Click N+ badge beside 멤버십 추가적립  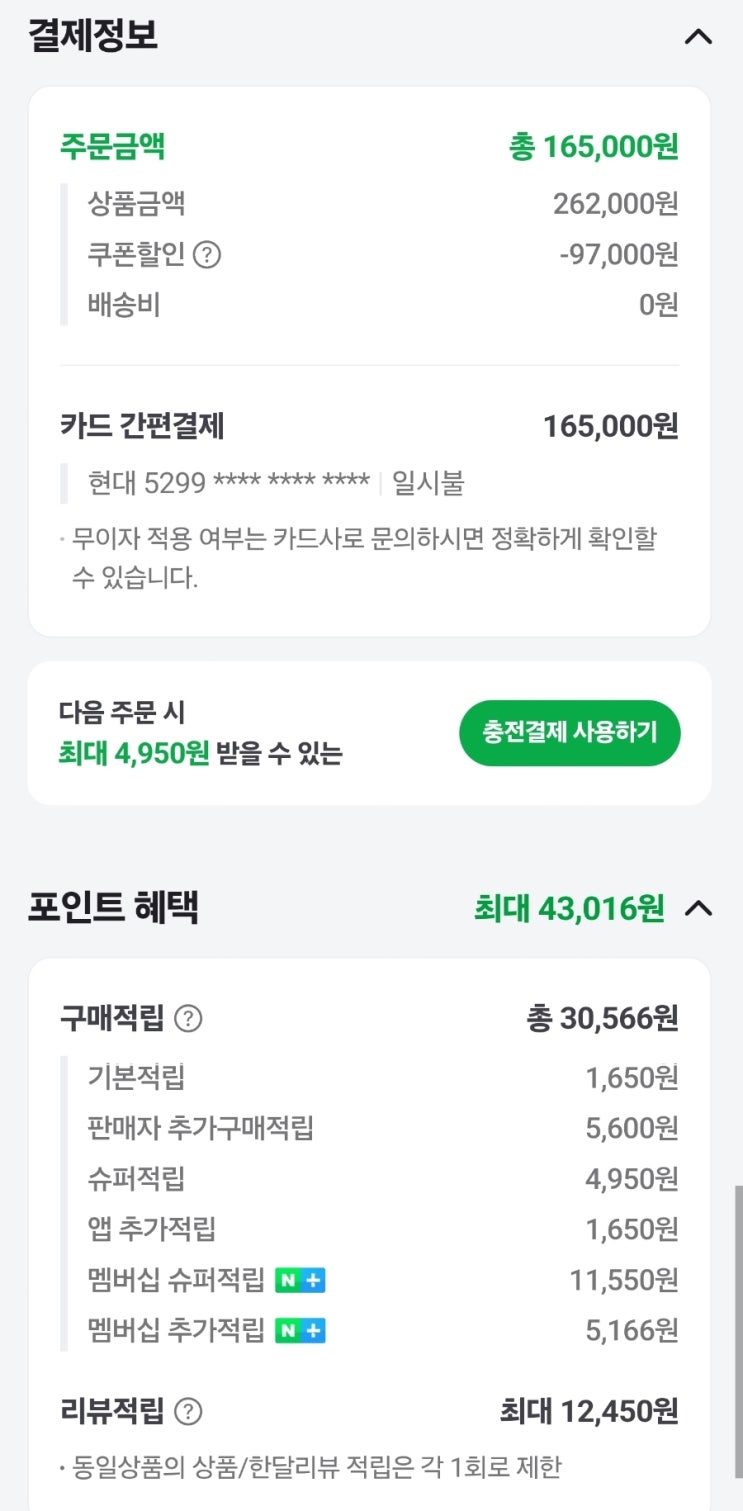(300, 1331)
